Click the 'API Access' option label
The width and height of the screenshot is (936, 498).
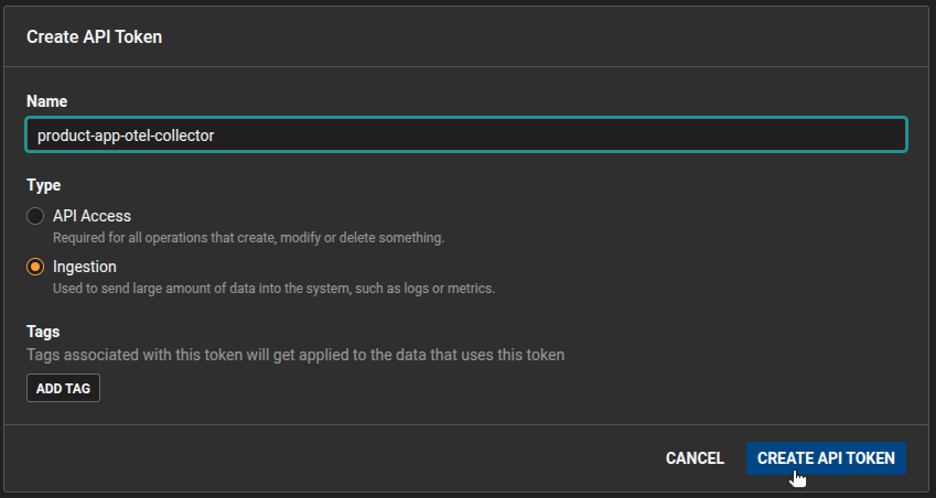92,216
